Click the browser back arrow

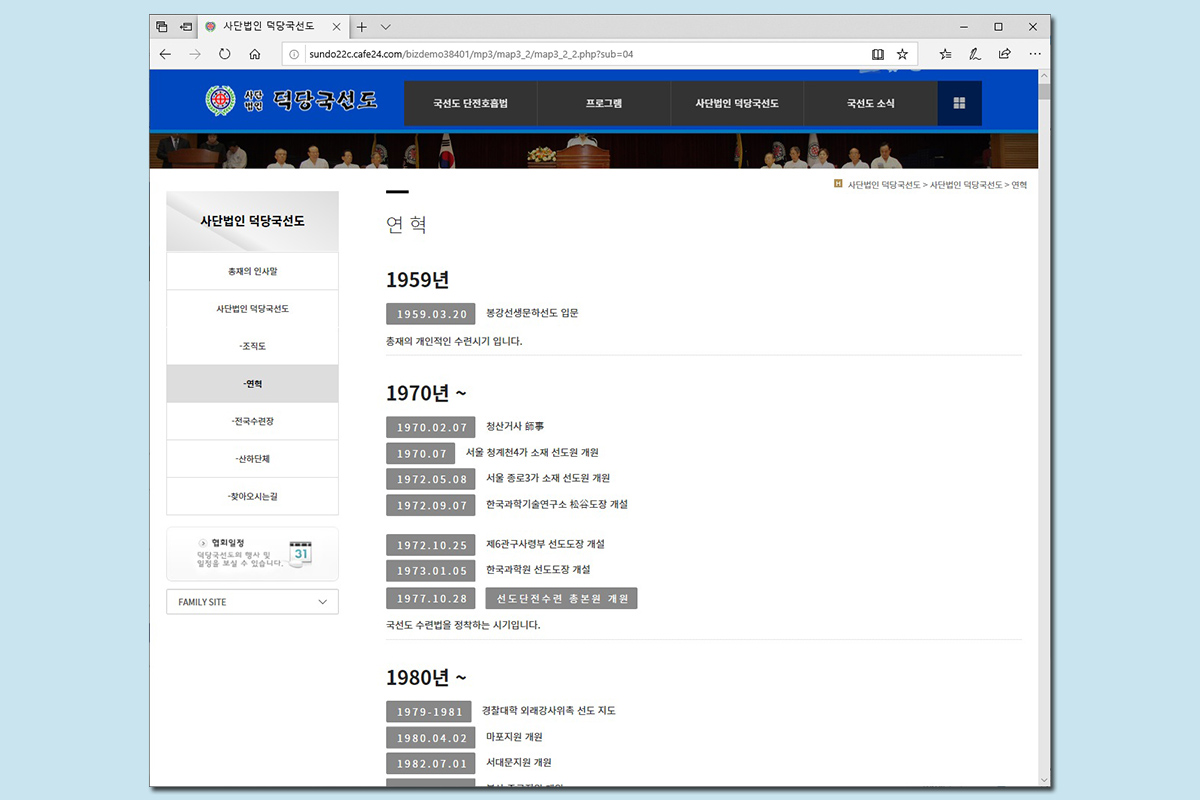(165, 54)
